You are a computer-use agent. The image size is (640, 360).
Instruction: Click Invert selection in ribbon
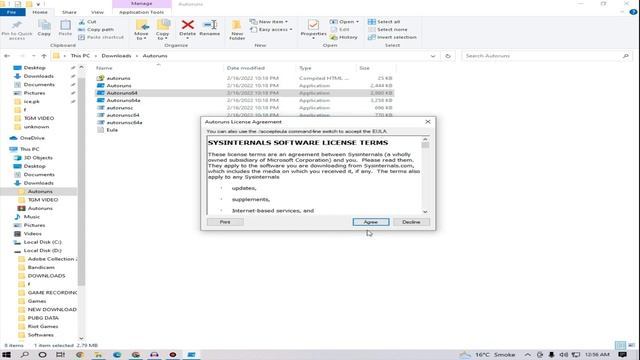coord(392,37)
